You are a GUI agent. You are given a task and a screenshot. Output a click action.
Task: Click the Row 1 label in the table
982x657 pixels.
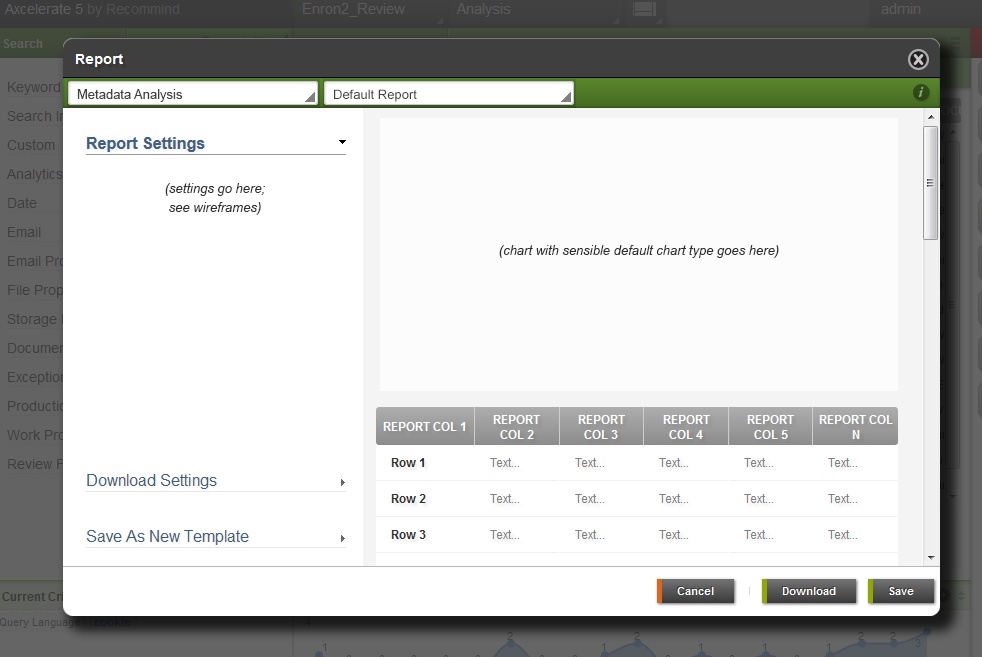click(408, 463)
